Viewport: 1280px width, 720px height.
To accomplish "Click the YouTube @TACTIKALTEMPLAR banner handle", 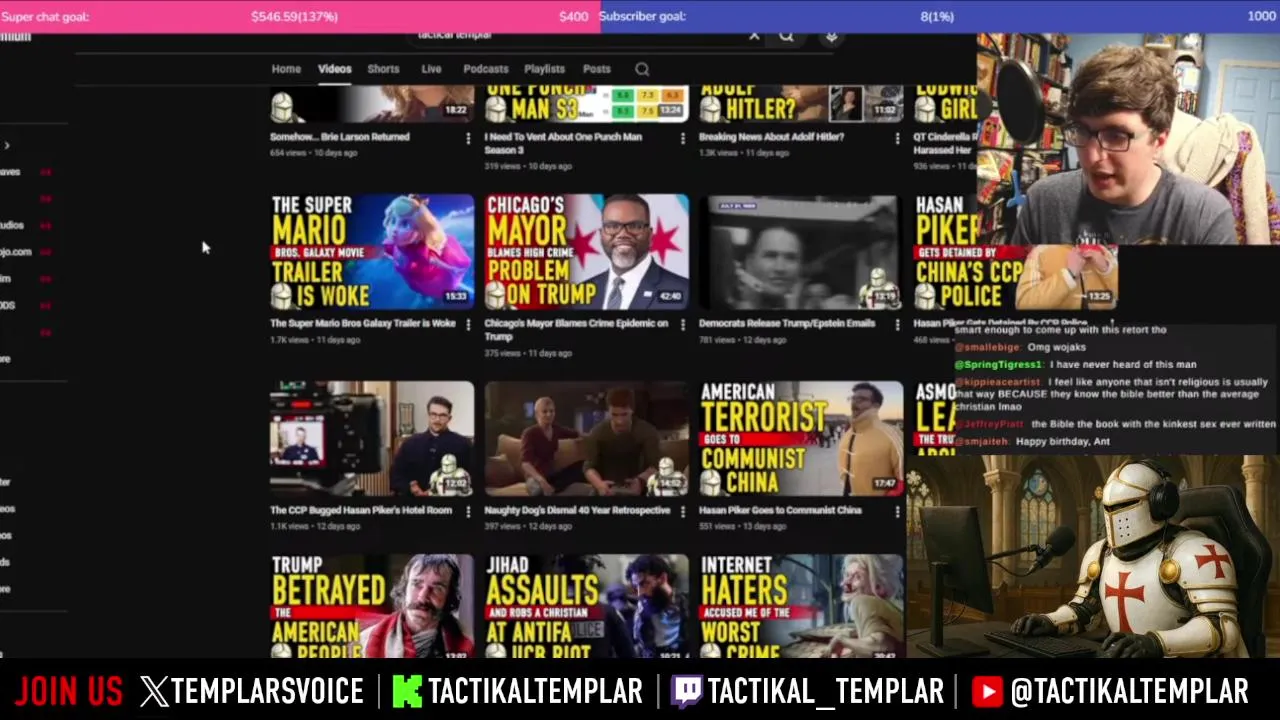I will (1110, 691).
